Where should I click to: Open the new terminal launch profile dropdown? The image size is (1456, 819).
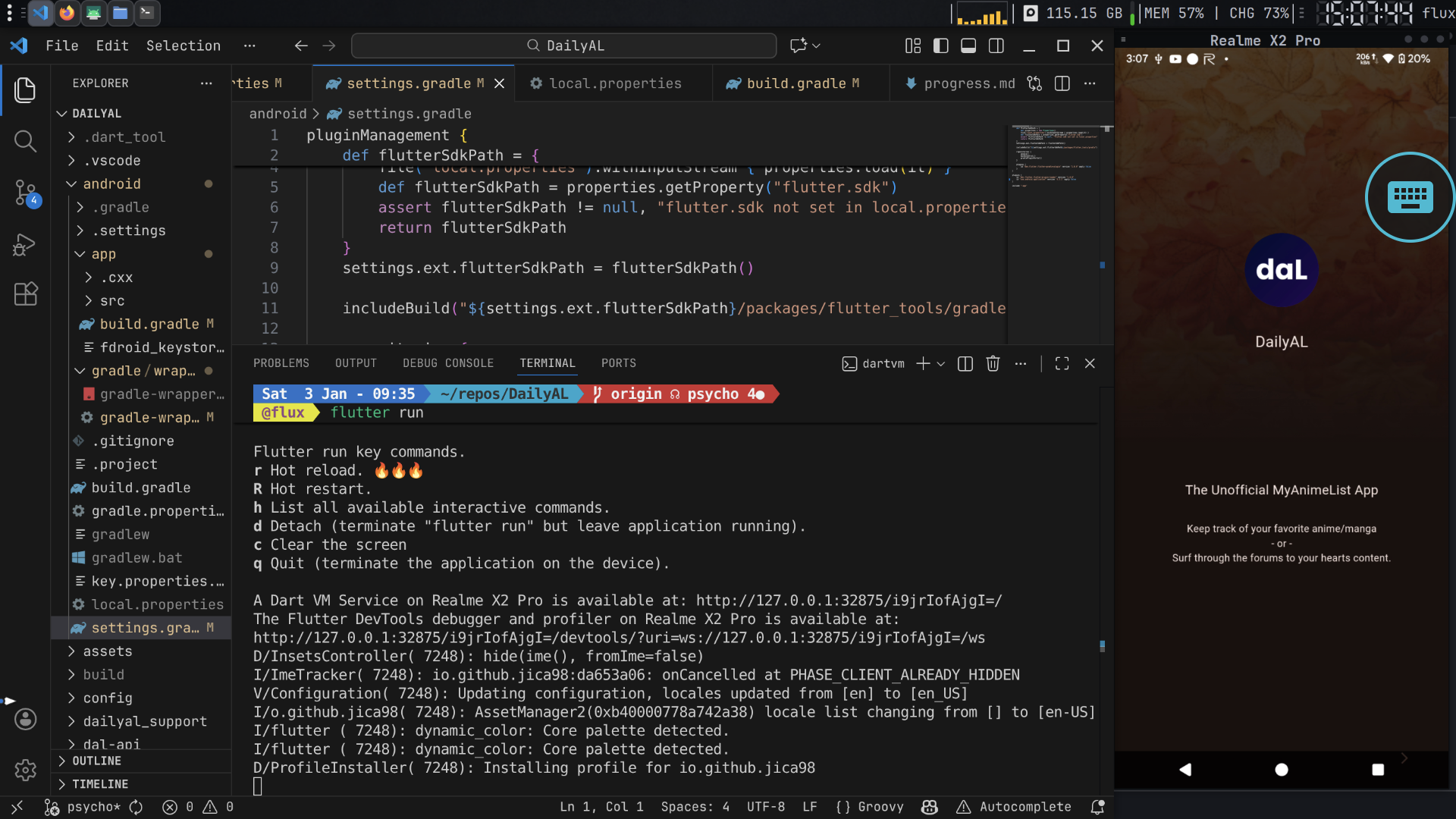tap(941, 364)
